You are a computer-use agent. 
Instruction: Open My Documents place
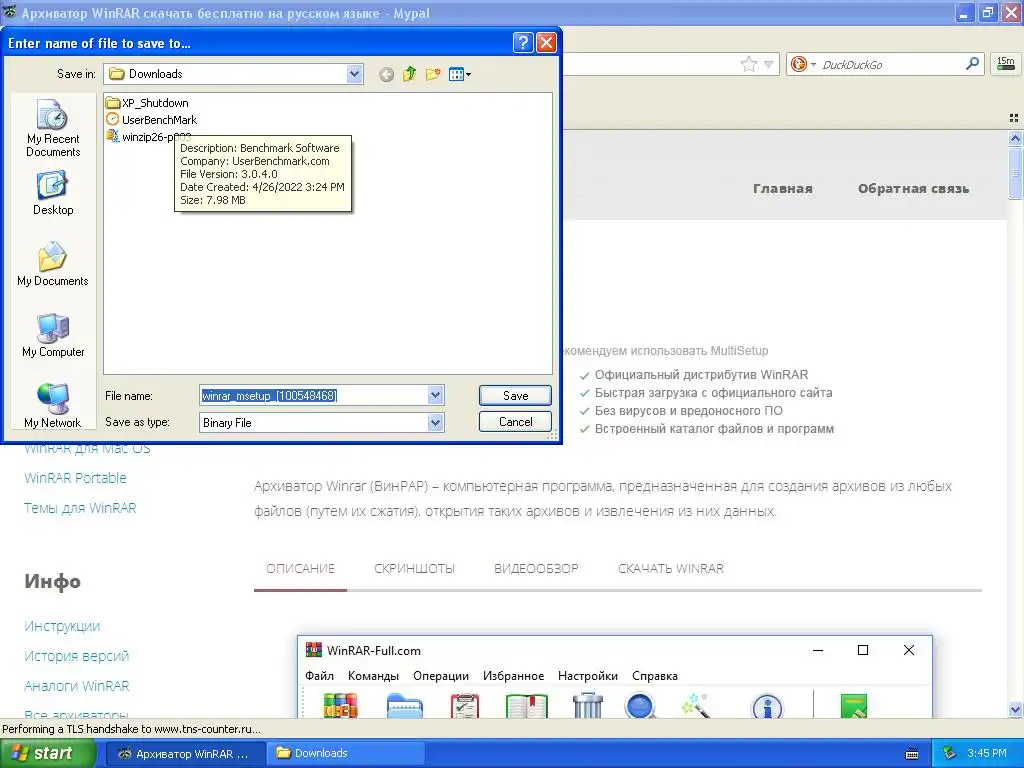pyautogui.click(x=53, y=264)
